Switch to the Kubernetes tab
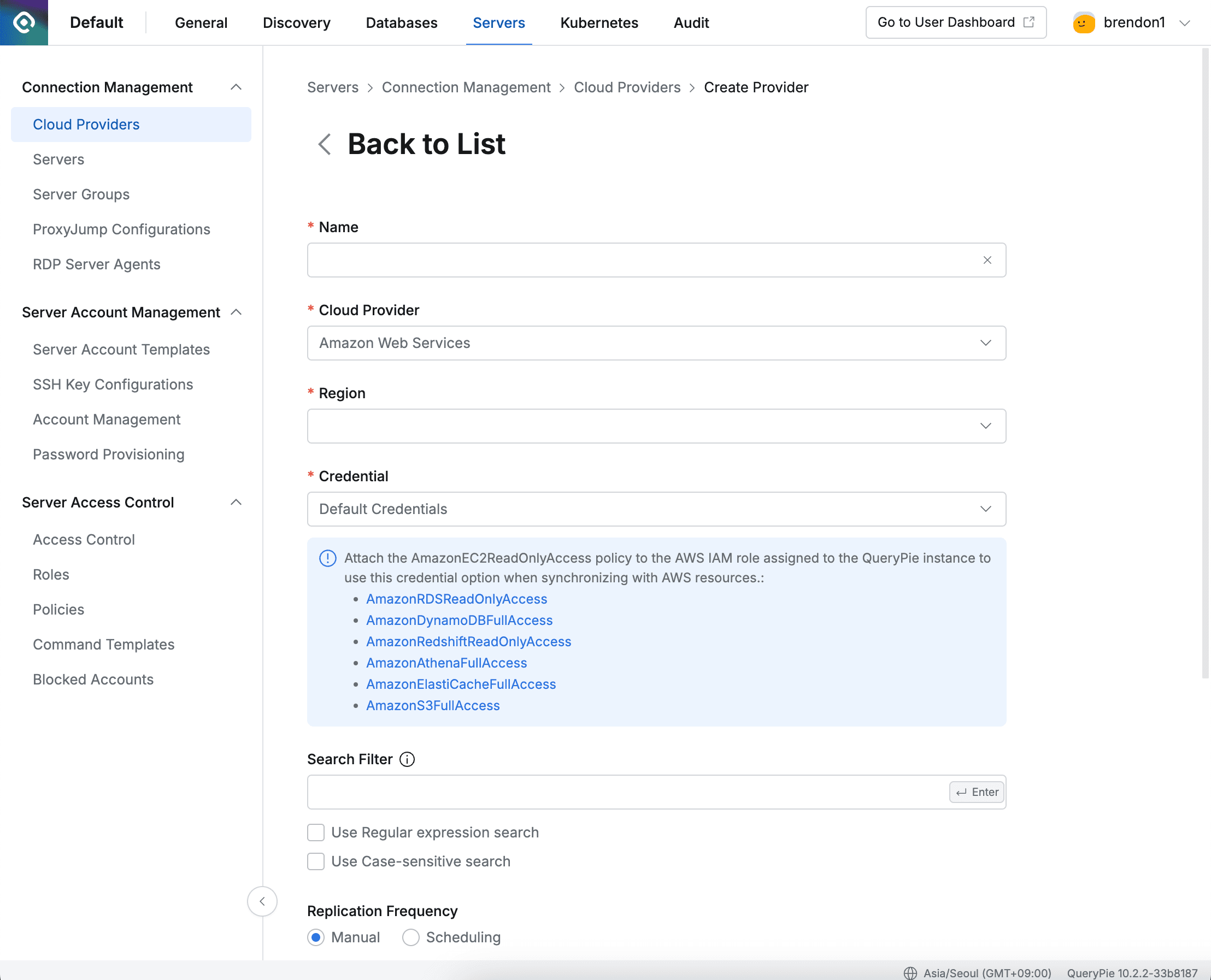Screen dimensions: 1211x980 click(x=599, y=22)
